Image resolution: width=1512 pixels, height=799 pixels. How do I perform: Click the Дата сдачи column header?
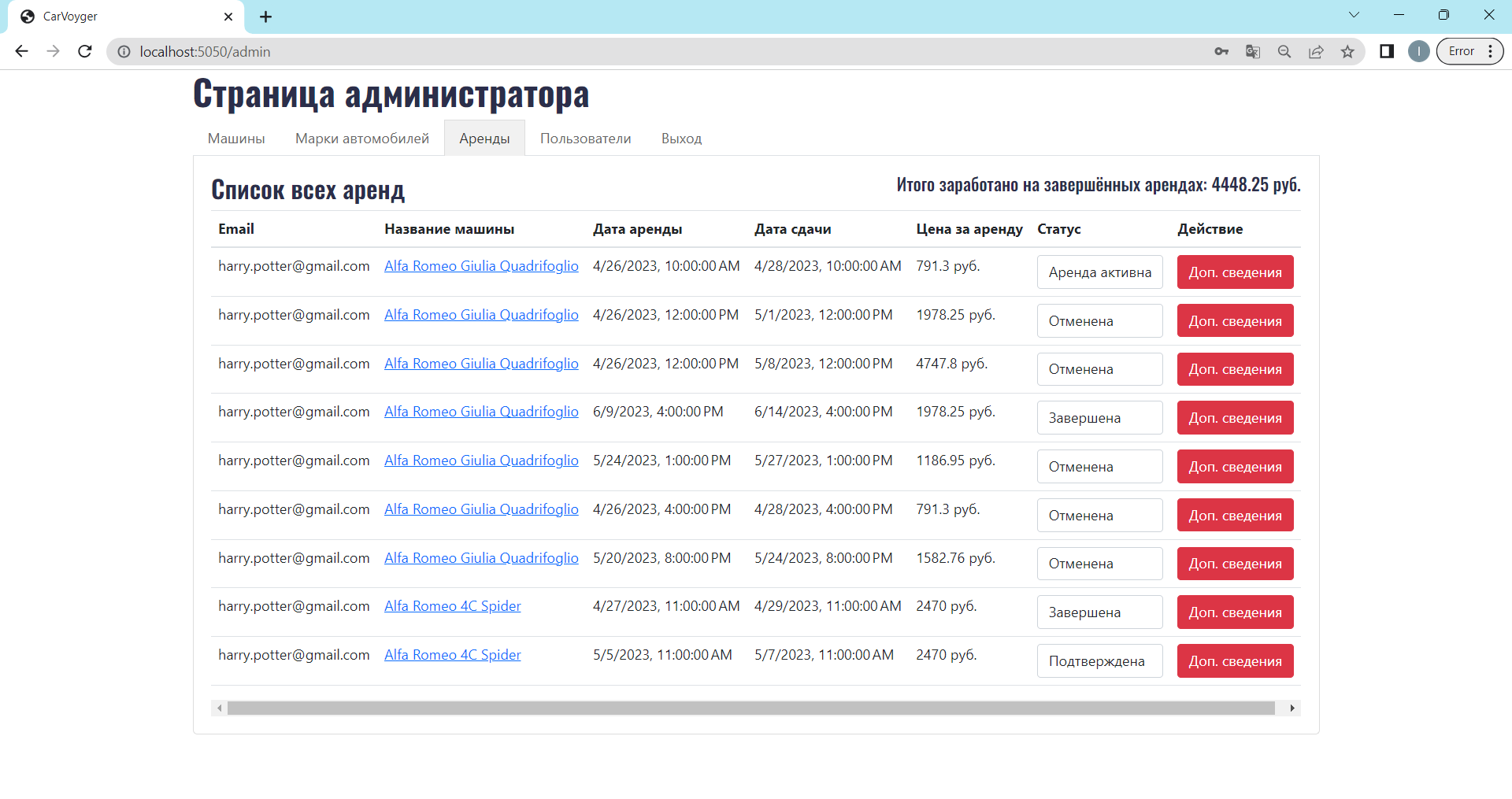click(x=793, y=229)
